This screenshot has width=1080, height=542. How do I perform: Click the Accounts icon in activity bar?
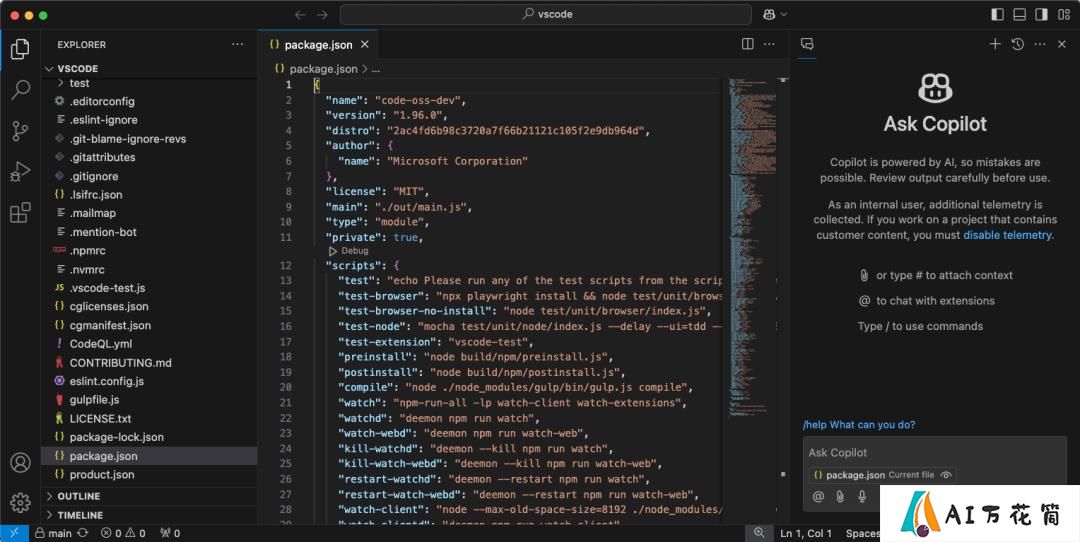20,462
